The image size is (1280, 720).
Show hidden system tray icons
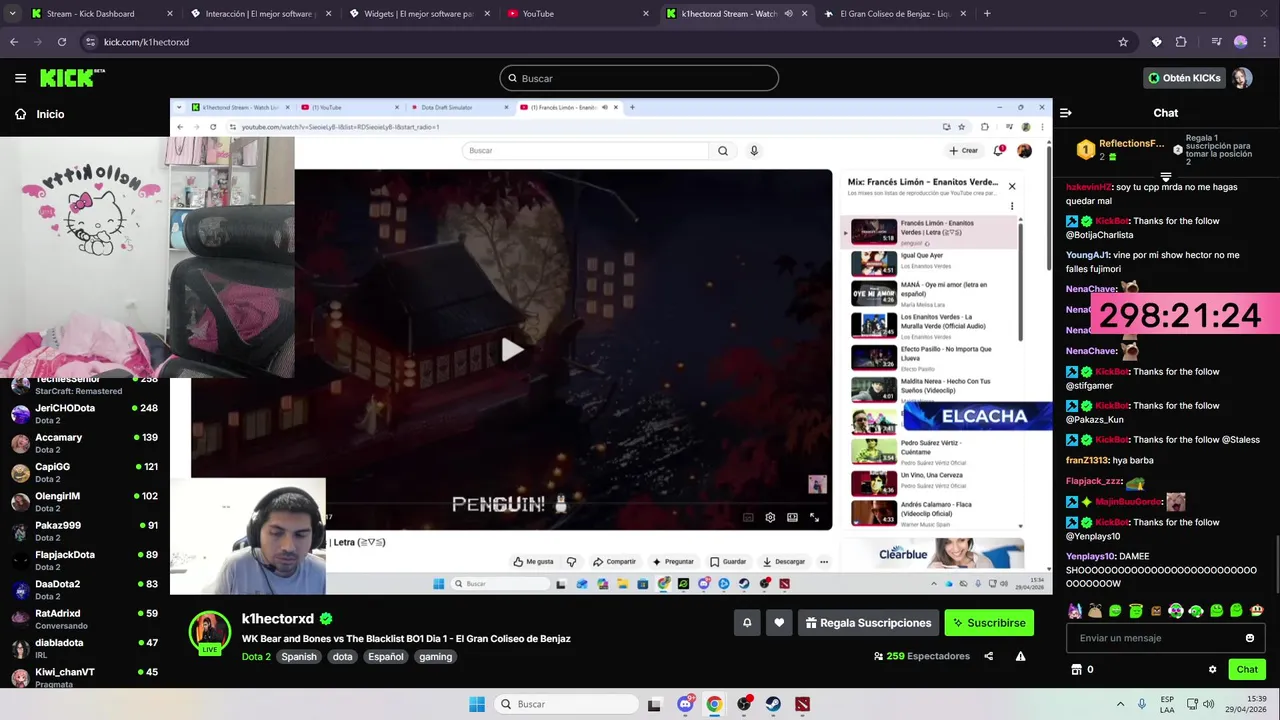point(1120,704)
